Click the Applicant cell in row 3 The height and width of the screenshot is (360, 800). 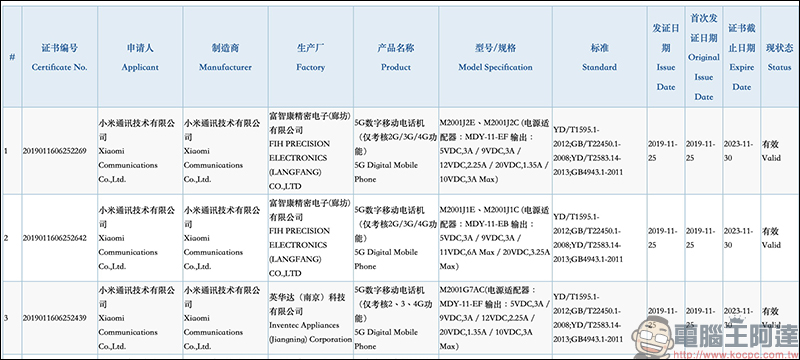pos(140,318)
